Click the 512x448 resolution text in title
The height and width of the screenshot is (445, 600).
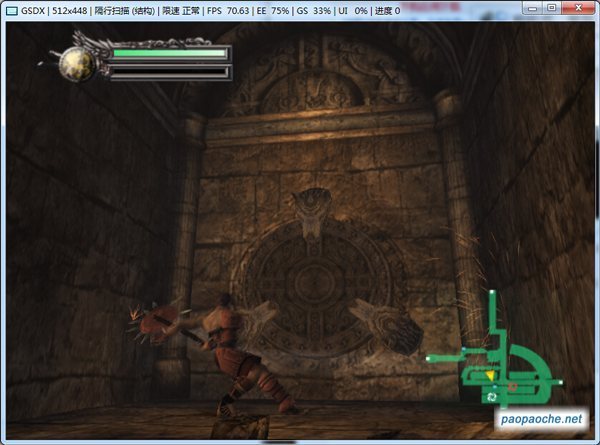pos(70,11)
